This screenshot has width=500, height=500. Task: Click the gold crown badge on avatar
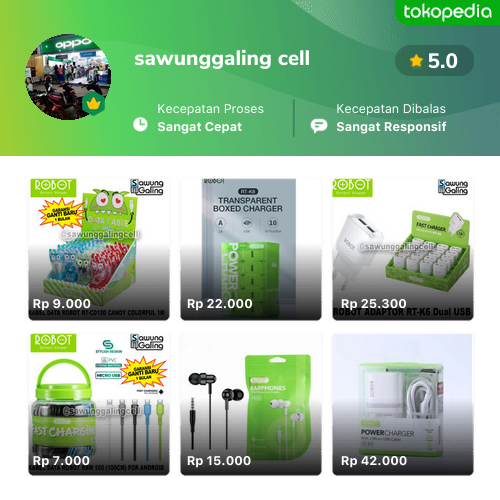93,104
